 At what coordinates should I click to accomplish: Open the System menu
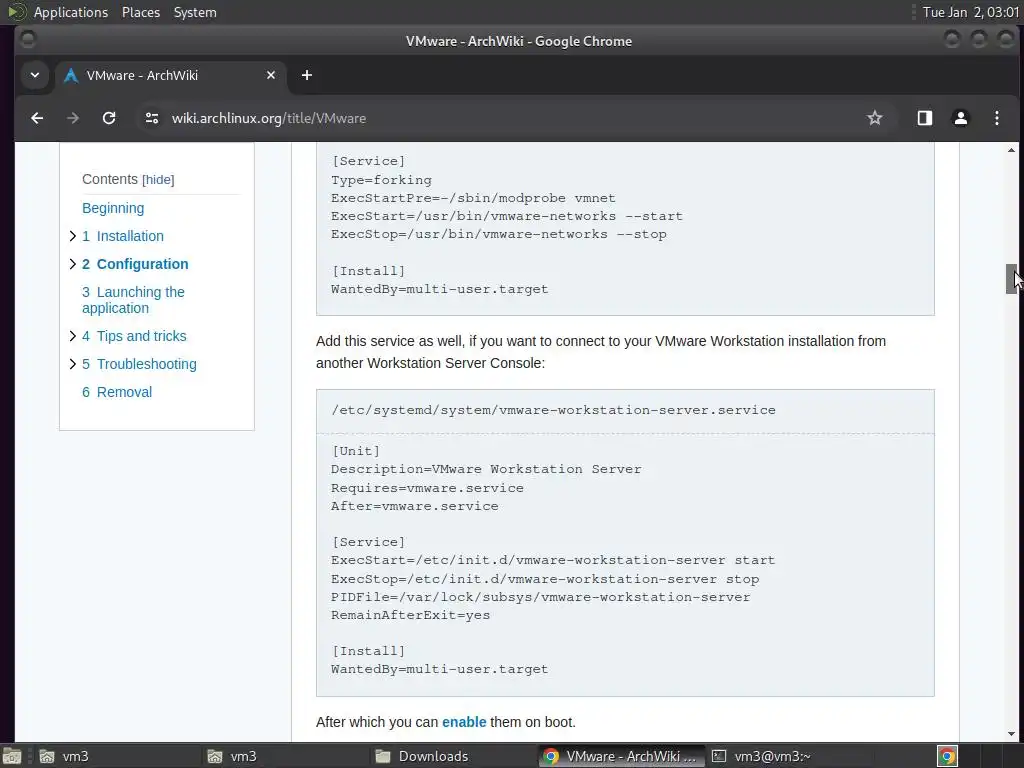pos(195,12)
